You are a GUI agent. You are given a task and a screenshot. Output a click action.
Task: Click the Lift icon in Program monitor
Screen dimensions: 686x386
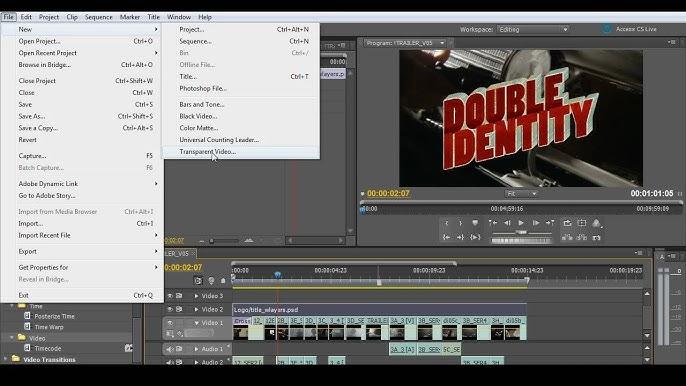pos(567,237)
